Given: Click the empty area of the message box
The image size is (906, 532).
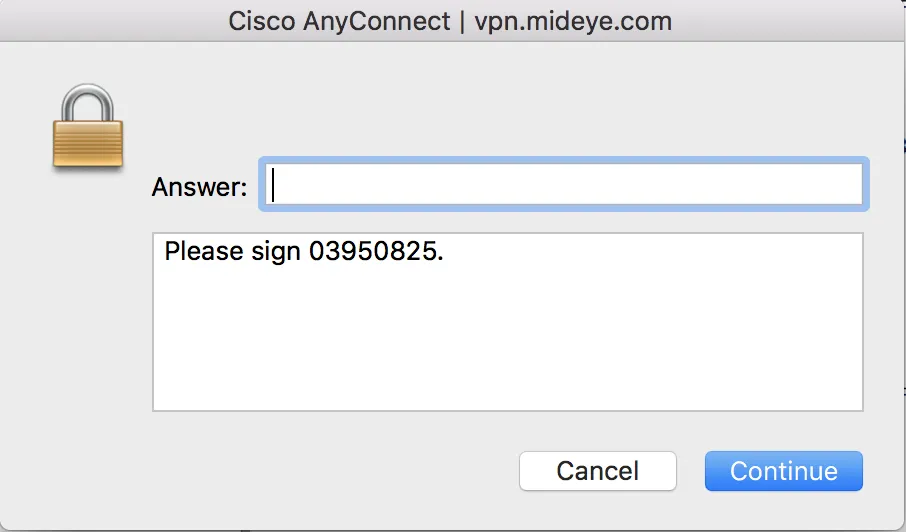Looking at the screenshot, I should (507, 340).
